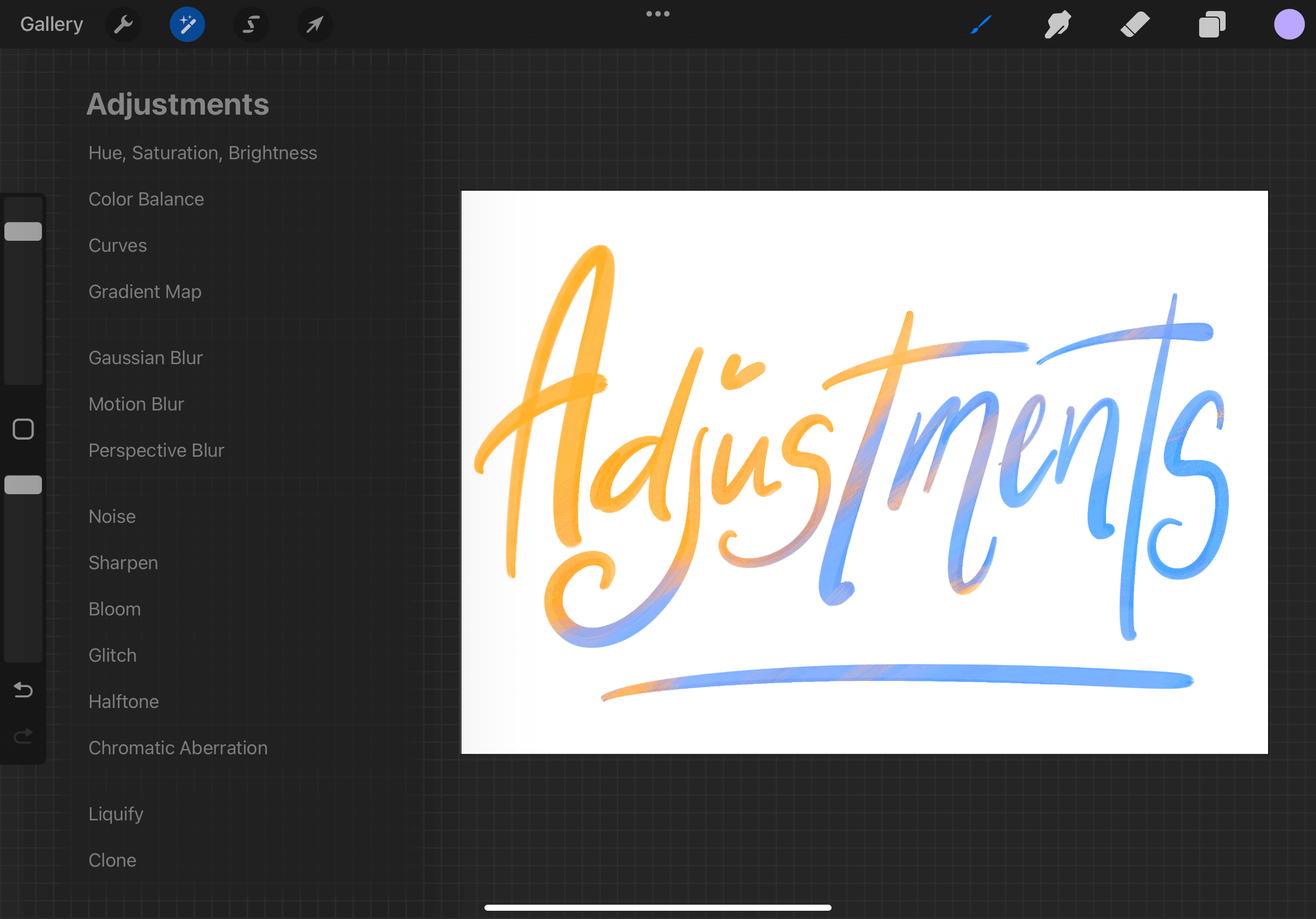Select Gaussian Blur from Adjustments
This screenshot has height=919, width=1316.
tap(145, 358)
